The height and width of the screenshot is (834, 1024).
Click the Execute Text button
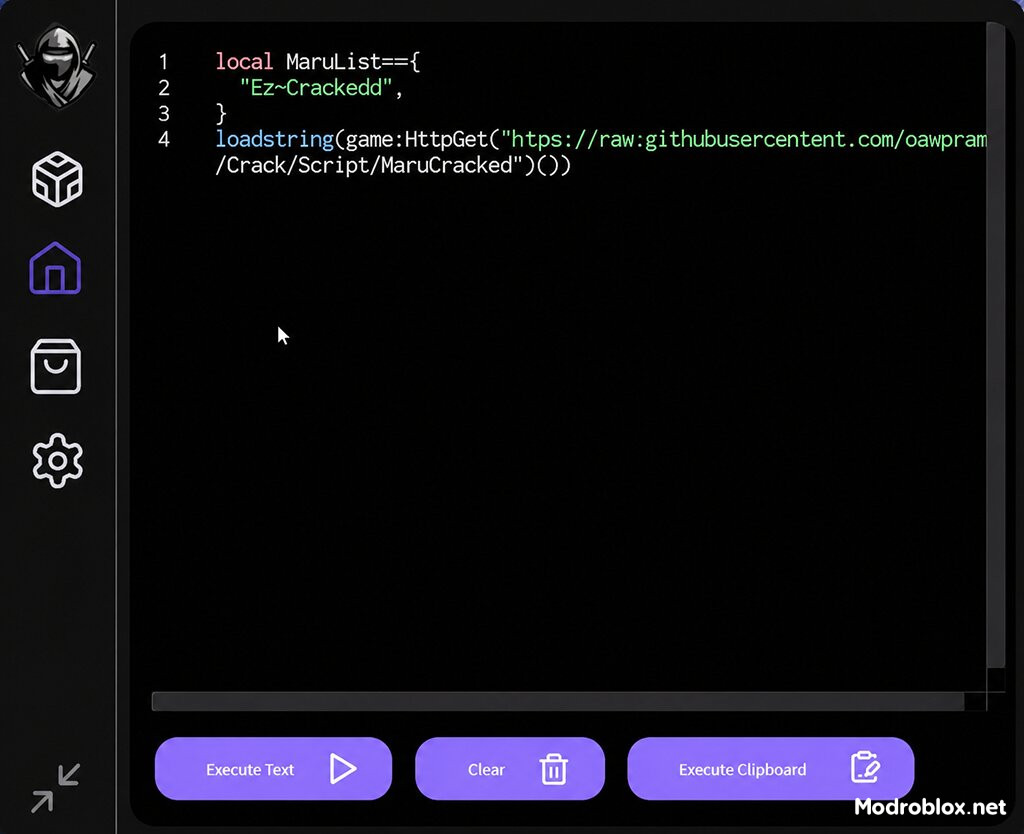tap(273, 769)
